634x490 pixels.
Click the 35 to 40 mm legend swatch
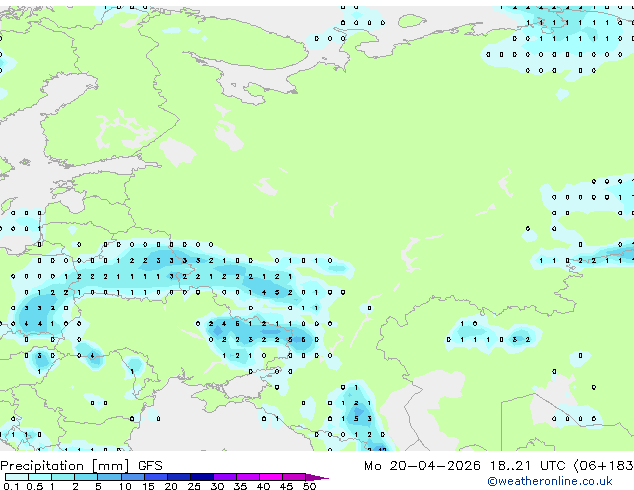pyautogui.click(x=248, y=477)
